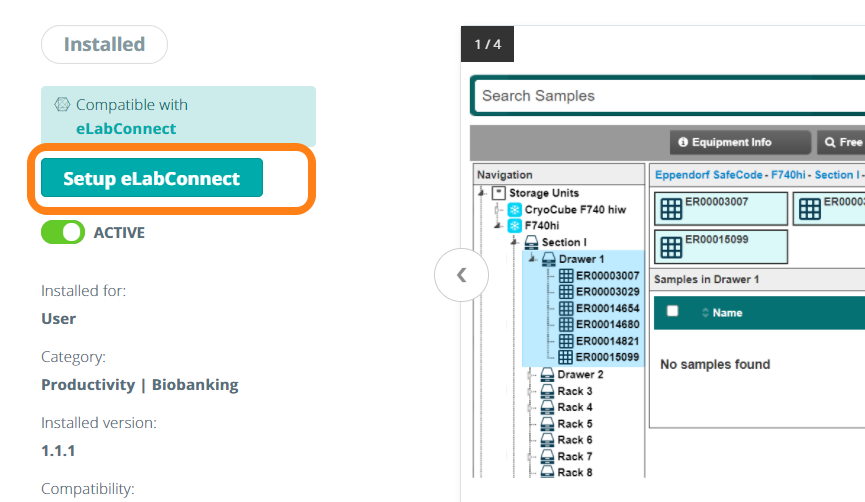
Task: Click the F740hi snowflake freezer icon
Action: (515, 226)
